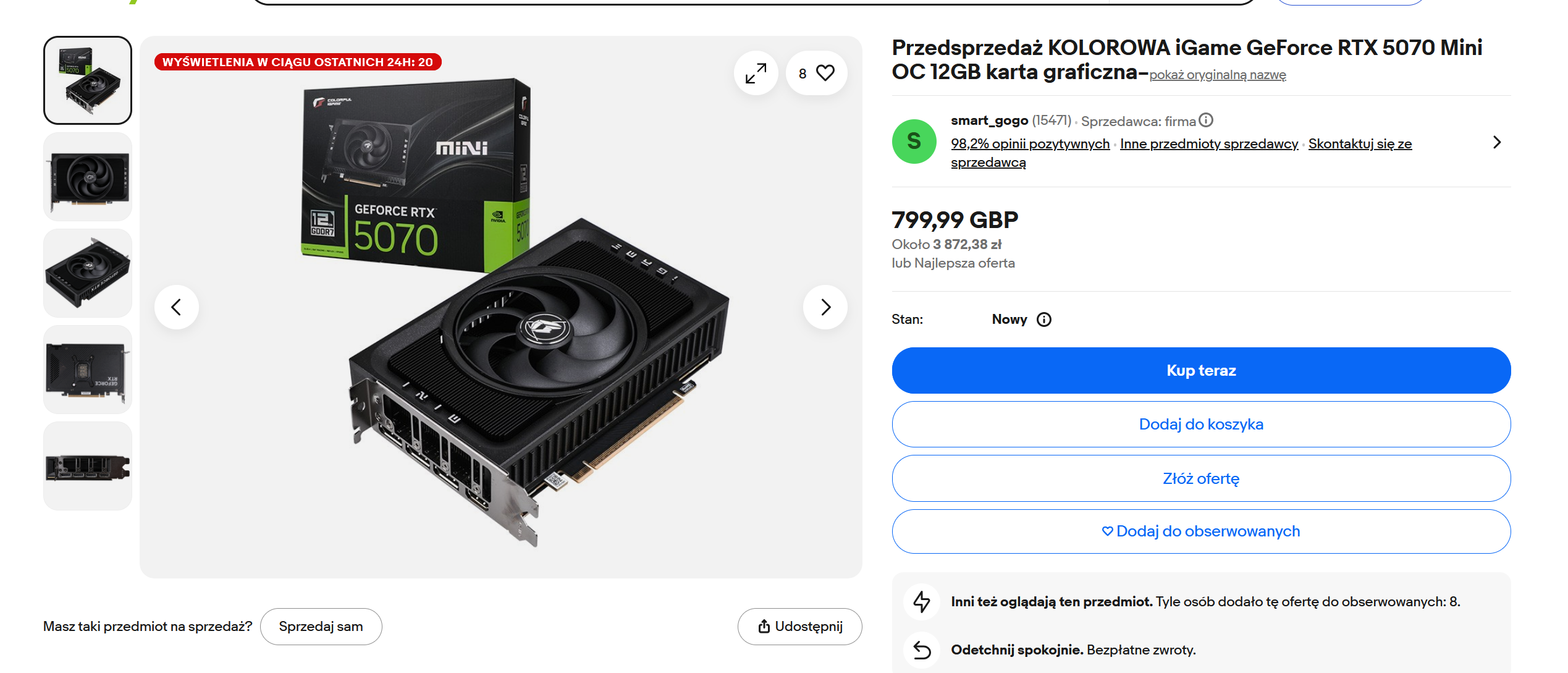This screenshot has height=673, width=1568.
Task: Select the last thumbnail showing the card ports
Action: (x=88, y=466)
